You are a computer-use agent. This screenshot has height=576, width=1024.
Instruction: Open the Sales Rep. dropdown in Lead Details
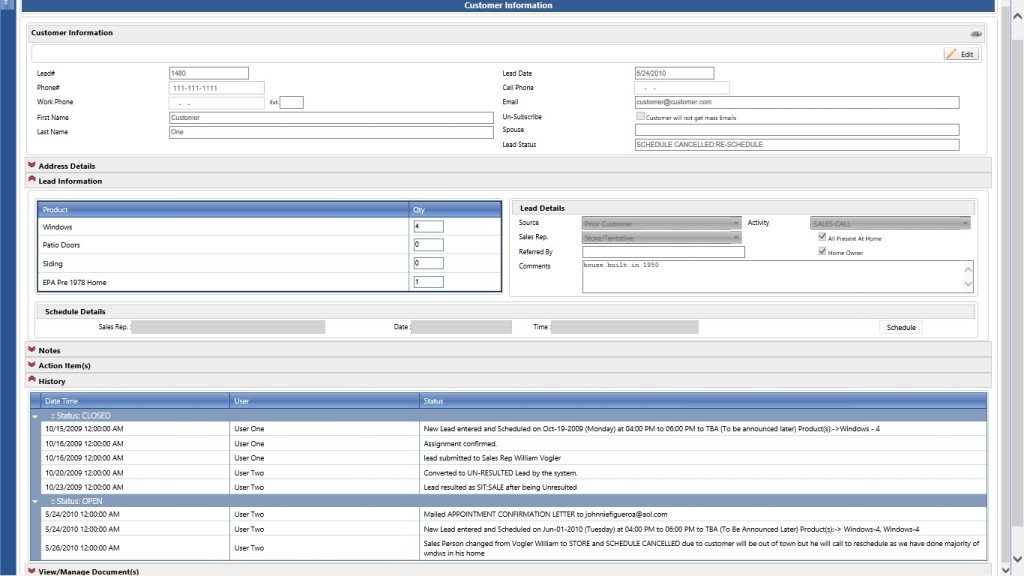[662, 238]
